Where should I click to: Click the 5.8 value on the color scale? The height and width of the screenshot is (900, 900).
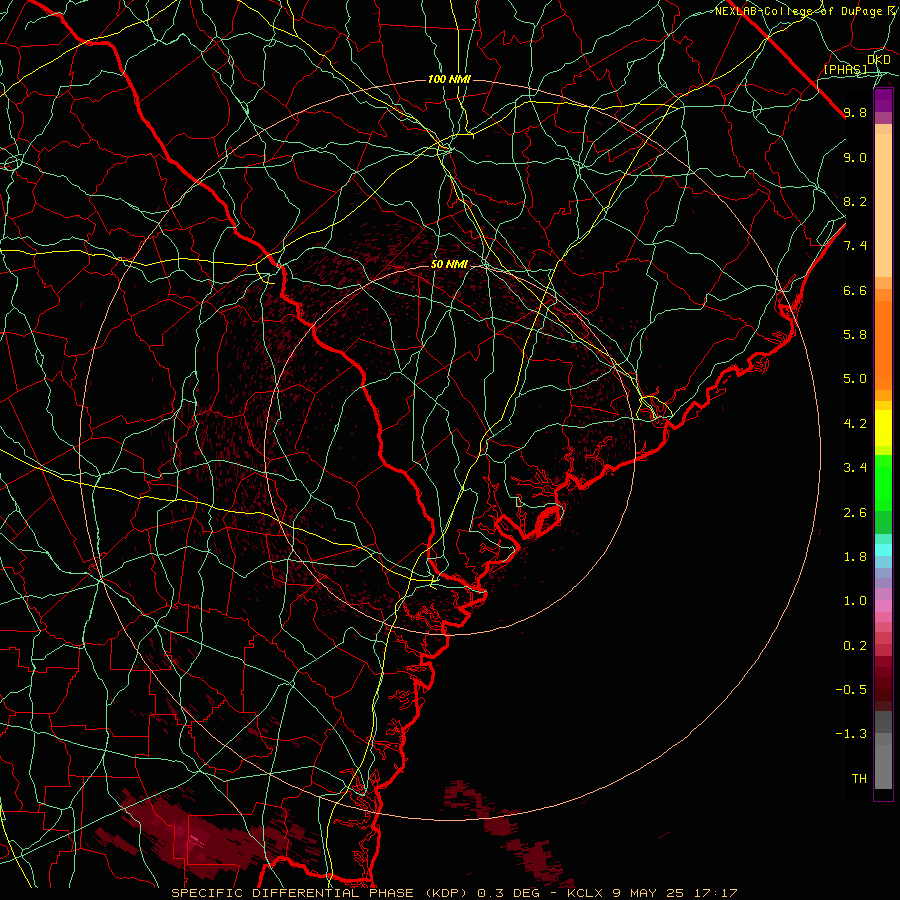click(855, 335)
